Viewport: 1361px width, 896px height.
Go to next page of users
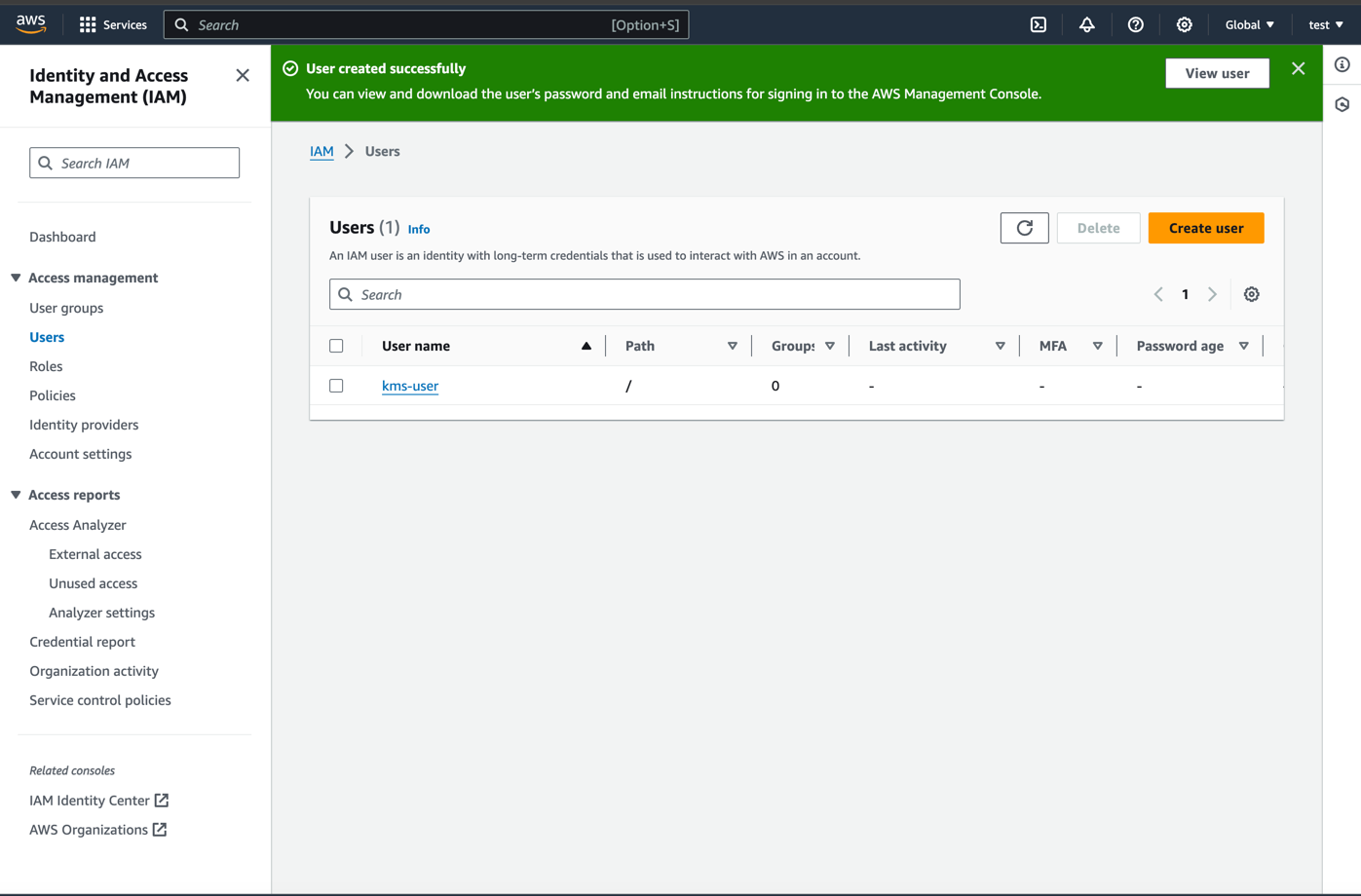1213,294
